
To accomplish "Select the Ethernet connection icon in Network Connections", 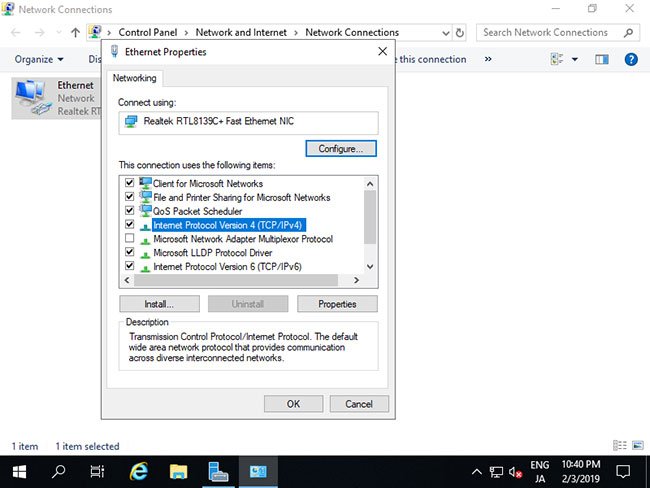I will (34, 98).
